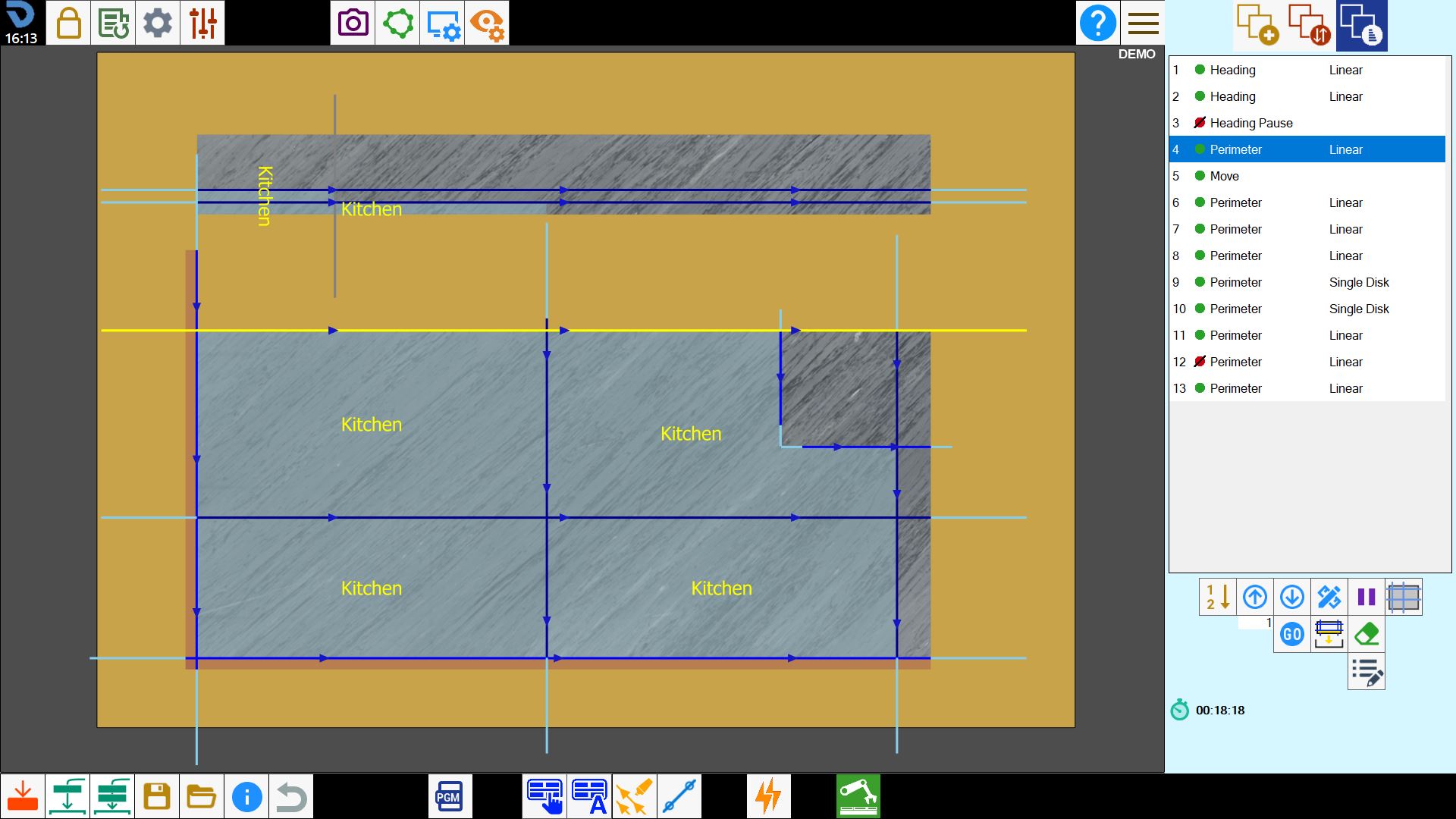Click the automatic nesting A icon
The image size is (1456, 819).
(589, 796)
